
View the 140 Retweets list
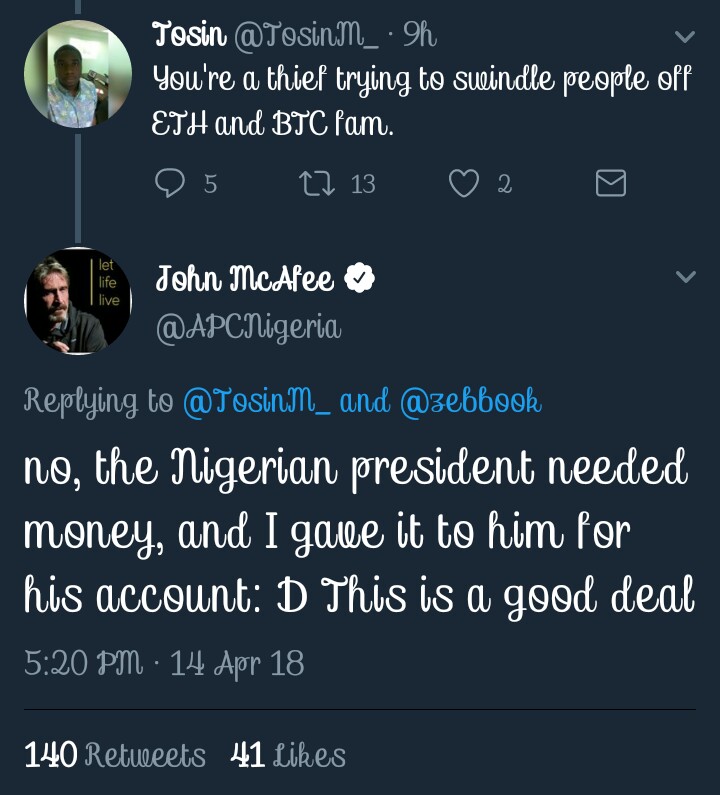pyautogui.click(x=114, y=755)
